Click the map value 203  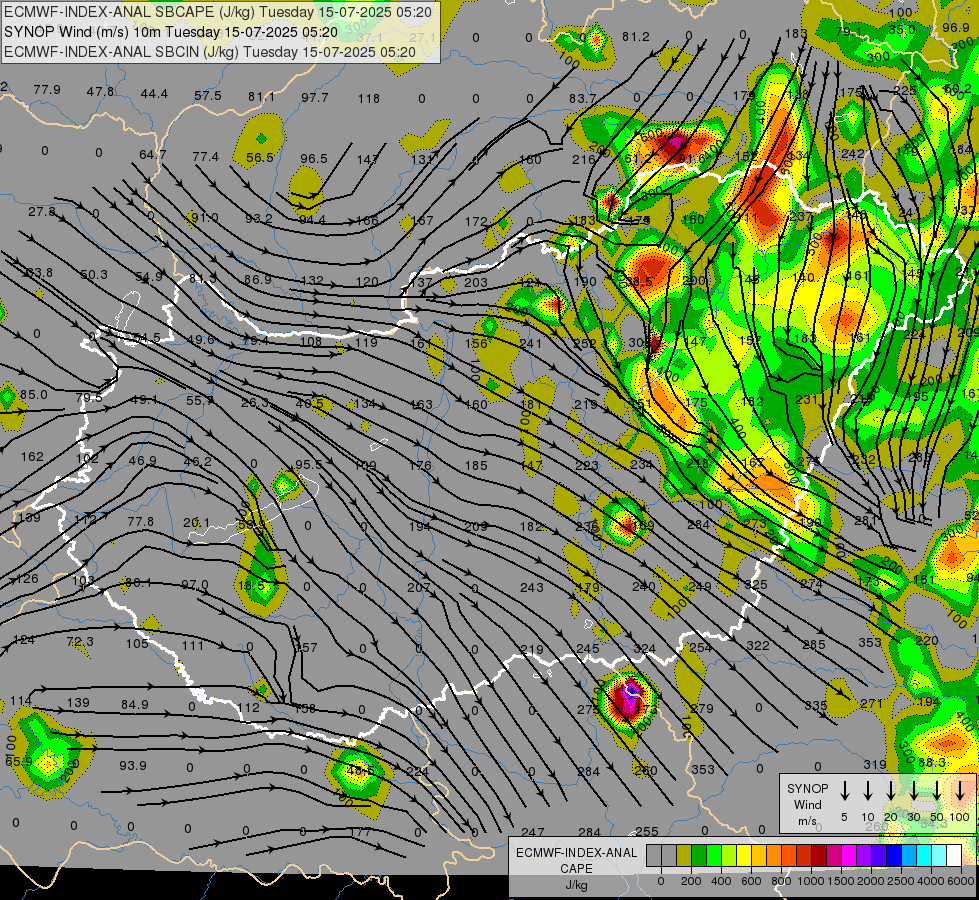[x=476, y=282]
